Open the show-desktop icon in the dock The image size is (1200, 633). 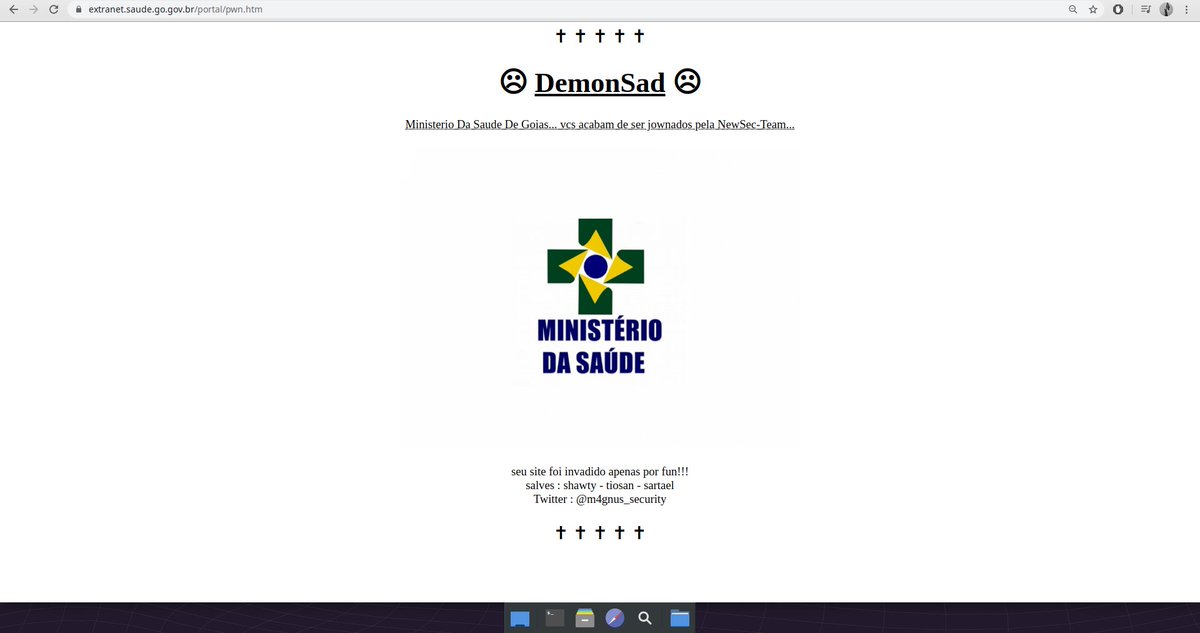click(x=520, y=618)
